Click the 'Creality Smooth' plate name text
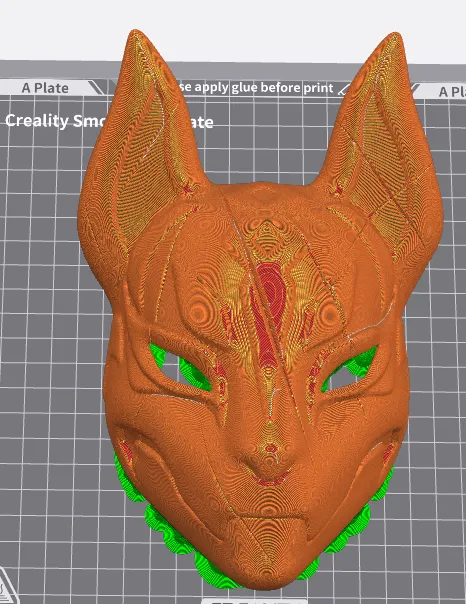466x604 pixels. (x=54, y=121)
